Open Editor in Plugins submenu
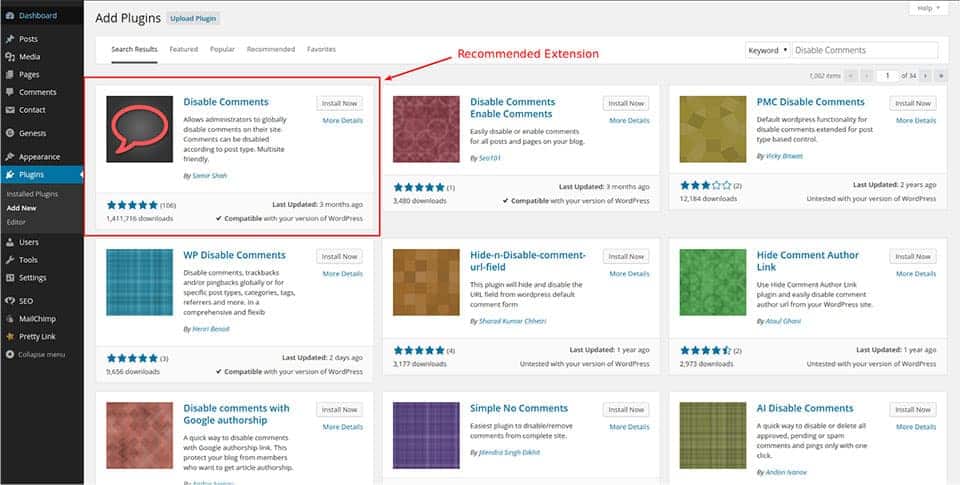Screen dimensions: 960x485 pos(17,222)
